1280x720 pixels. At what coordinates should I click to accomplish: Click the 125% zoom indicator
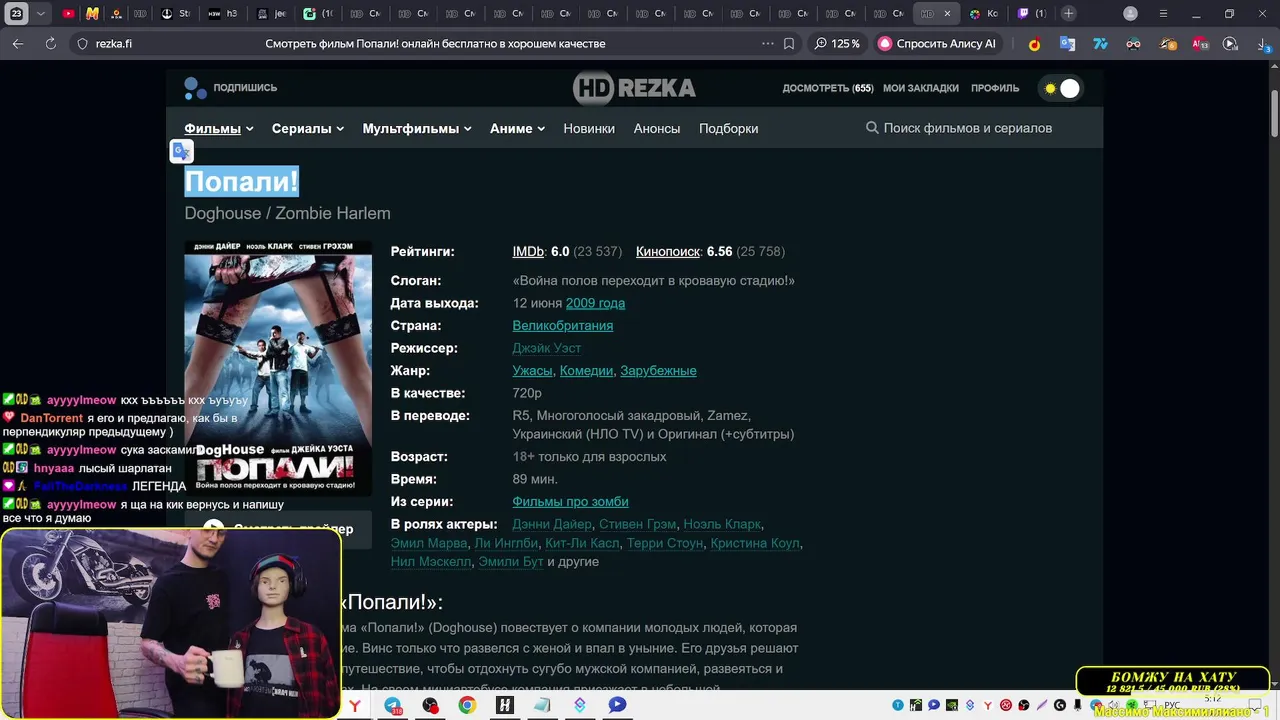837,44
